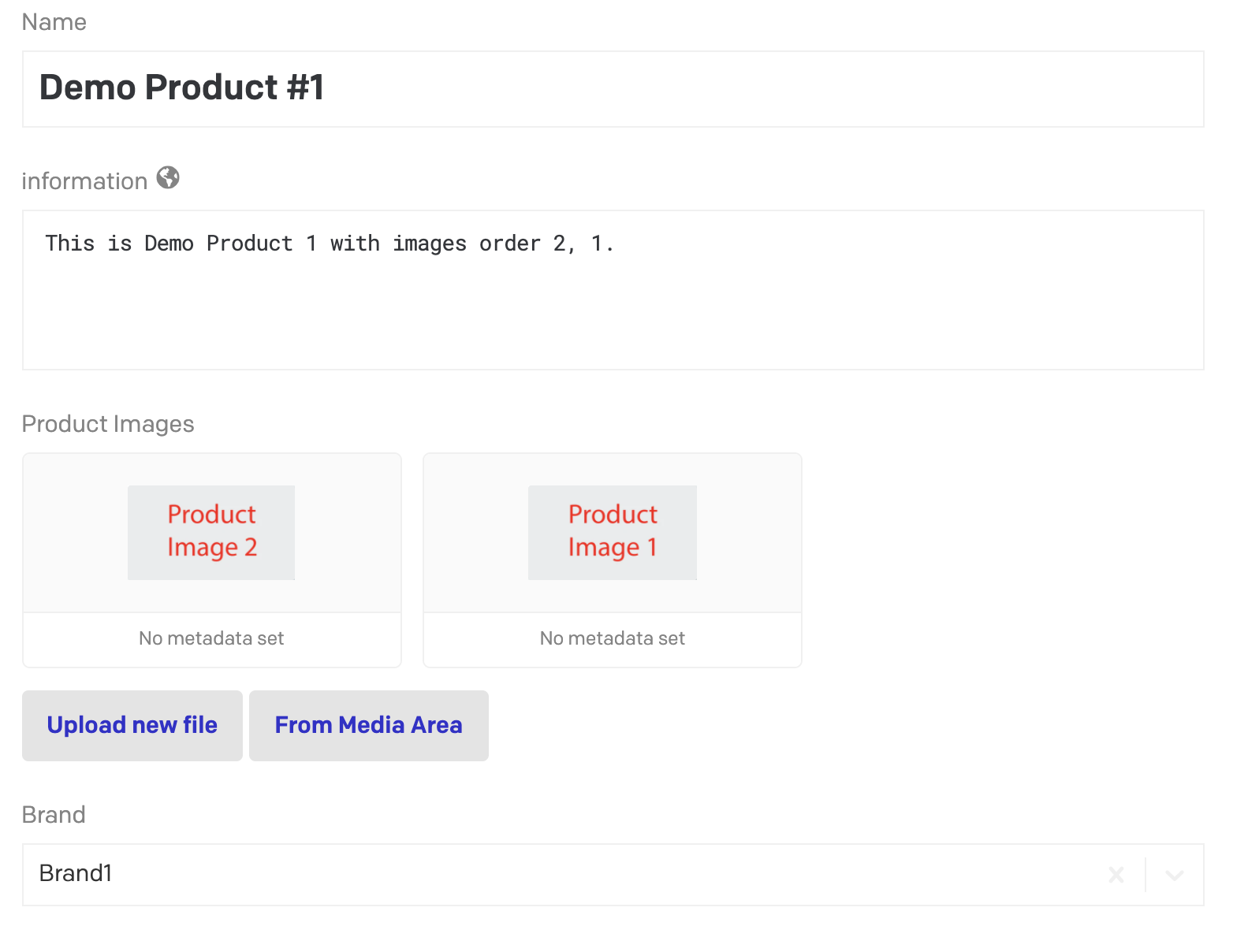Click "#1" in the Name field
Viewport: 1233px width, 952px height.
pos(306,87)
